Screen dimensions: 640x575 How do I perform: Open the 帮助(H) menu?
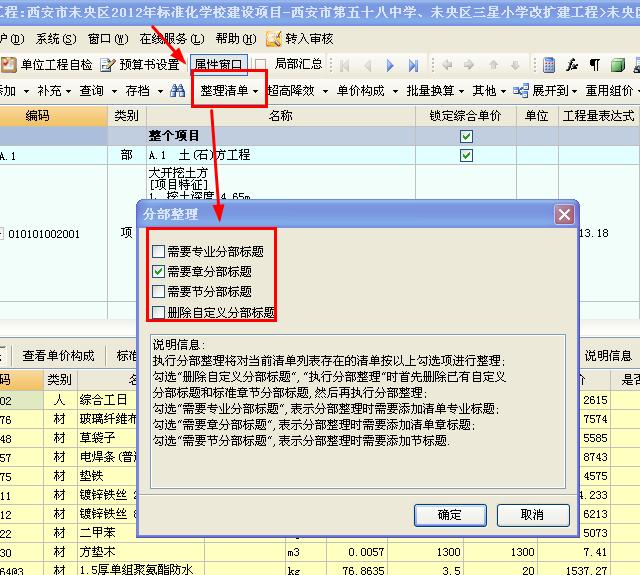pyautogui.click(x=236, y=39)
